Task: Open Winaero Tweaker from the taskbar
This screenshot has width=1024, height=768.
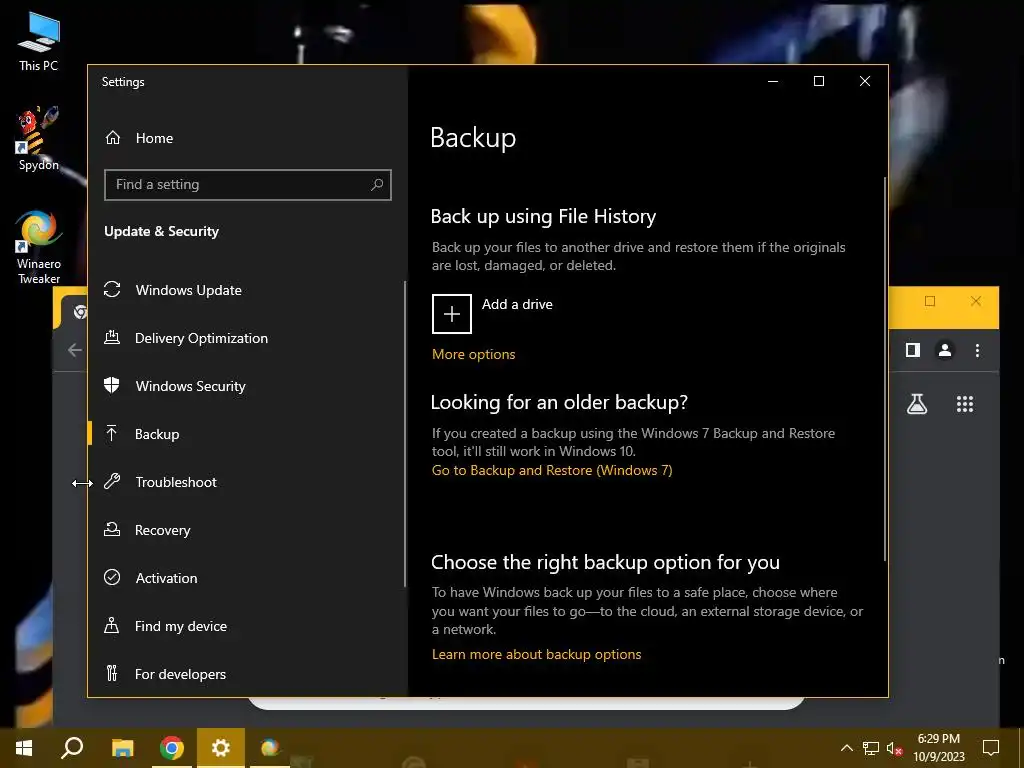Action: tap(270, 748)
